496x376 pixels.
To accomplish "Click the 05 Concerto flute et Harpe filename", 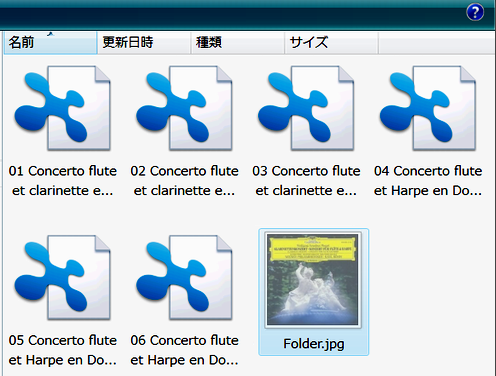I will click(x=63, y=350).
